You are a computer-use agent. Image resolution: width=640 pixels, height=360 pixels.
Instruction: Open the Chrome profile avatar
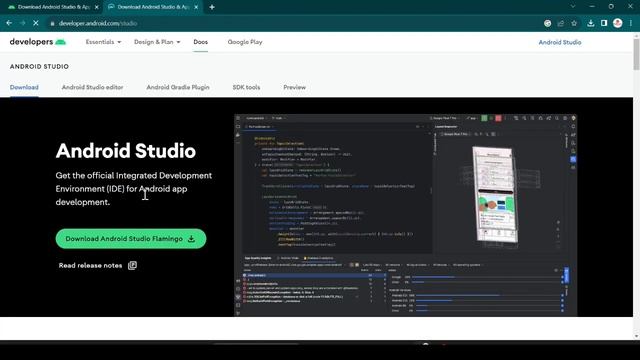point(618,23)
